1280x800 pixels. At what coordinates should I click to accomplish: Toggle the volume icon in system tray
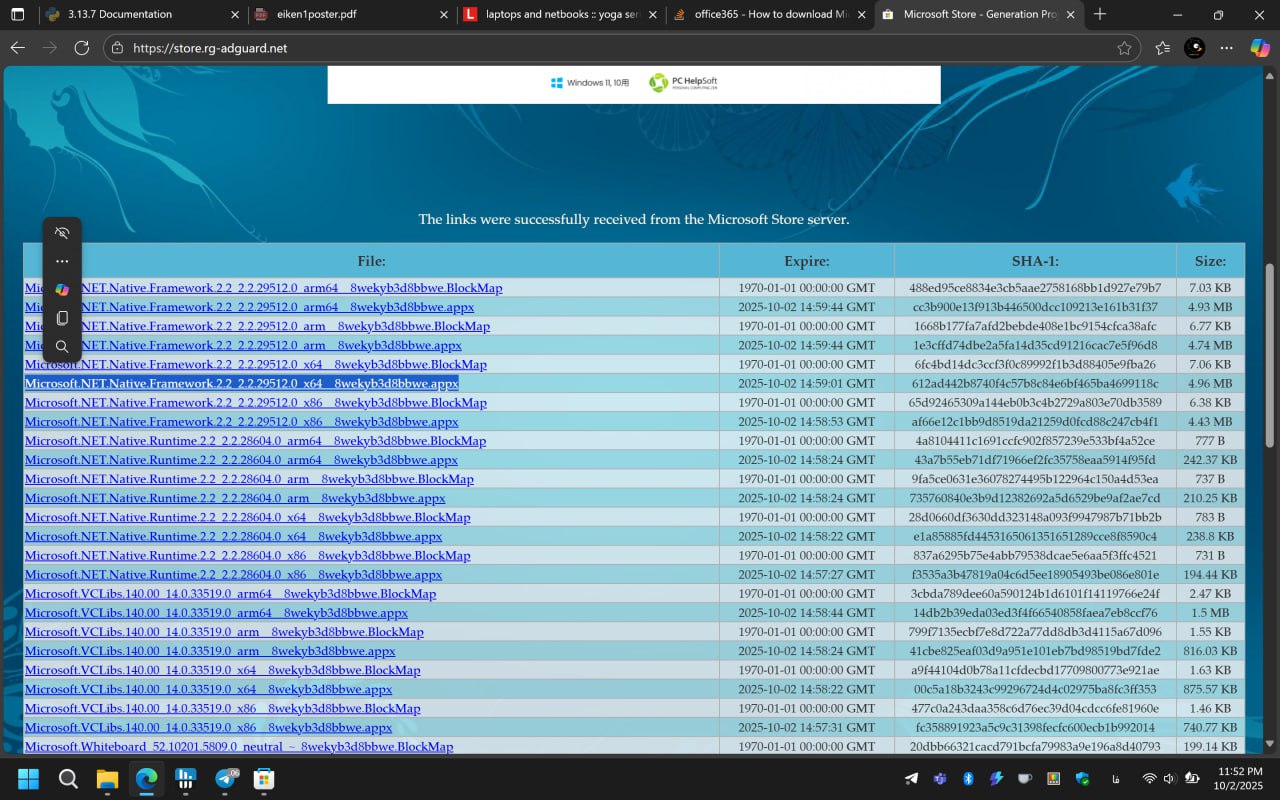(x=1169, y=779)
